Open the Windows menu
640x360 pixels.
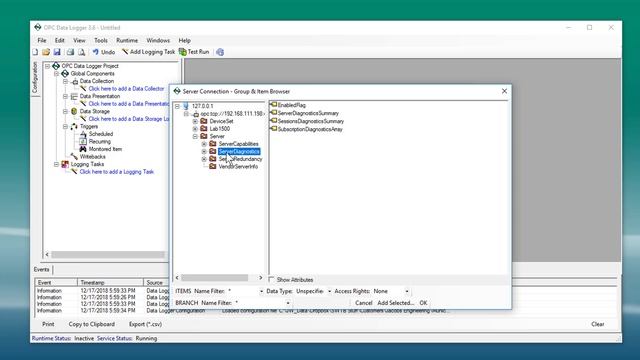(158, 40)
